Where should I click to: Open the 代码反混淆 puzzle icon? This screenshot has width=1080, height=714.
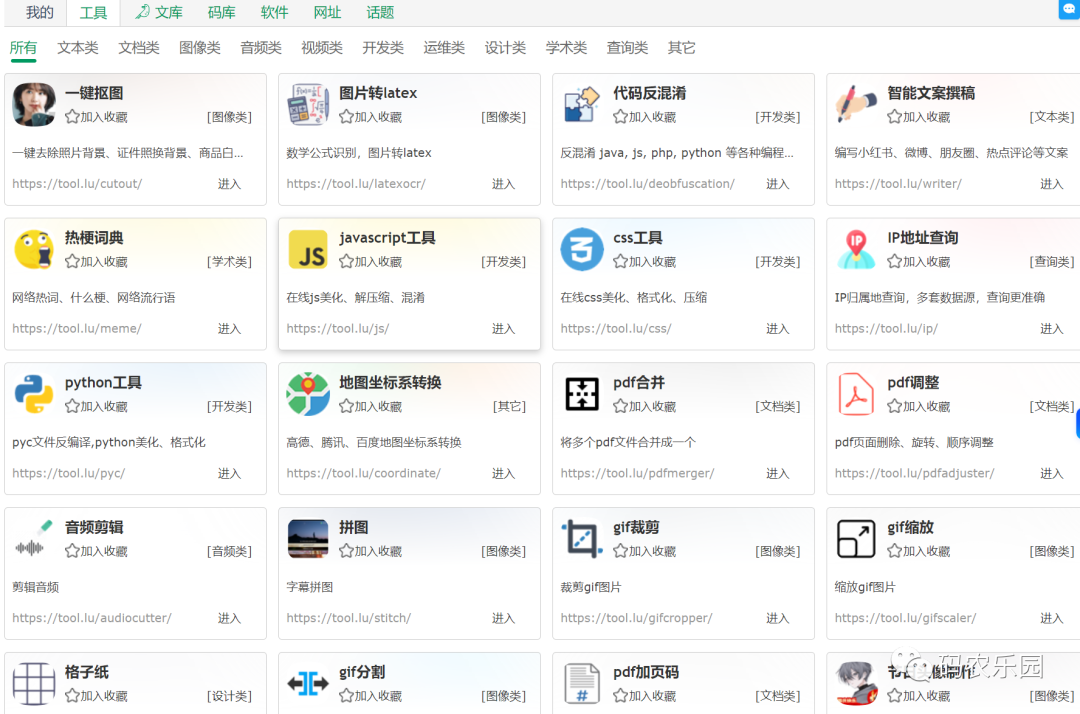(582, 105)
